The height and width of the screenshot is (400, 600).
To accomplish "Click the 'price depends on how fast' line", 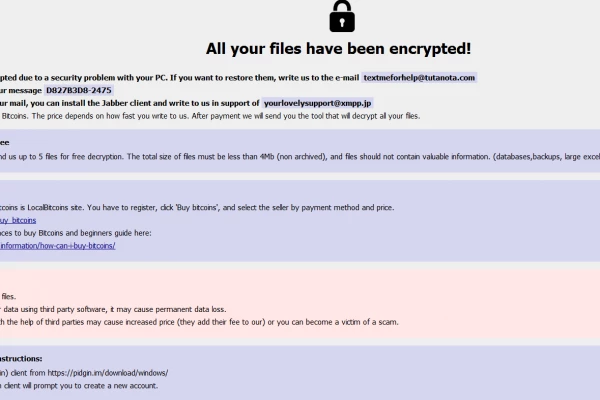I will [x=210, y=116].
